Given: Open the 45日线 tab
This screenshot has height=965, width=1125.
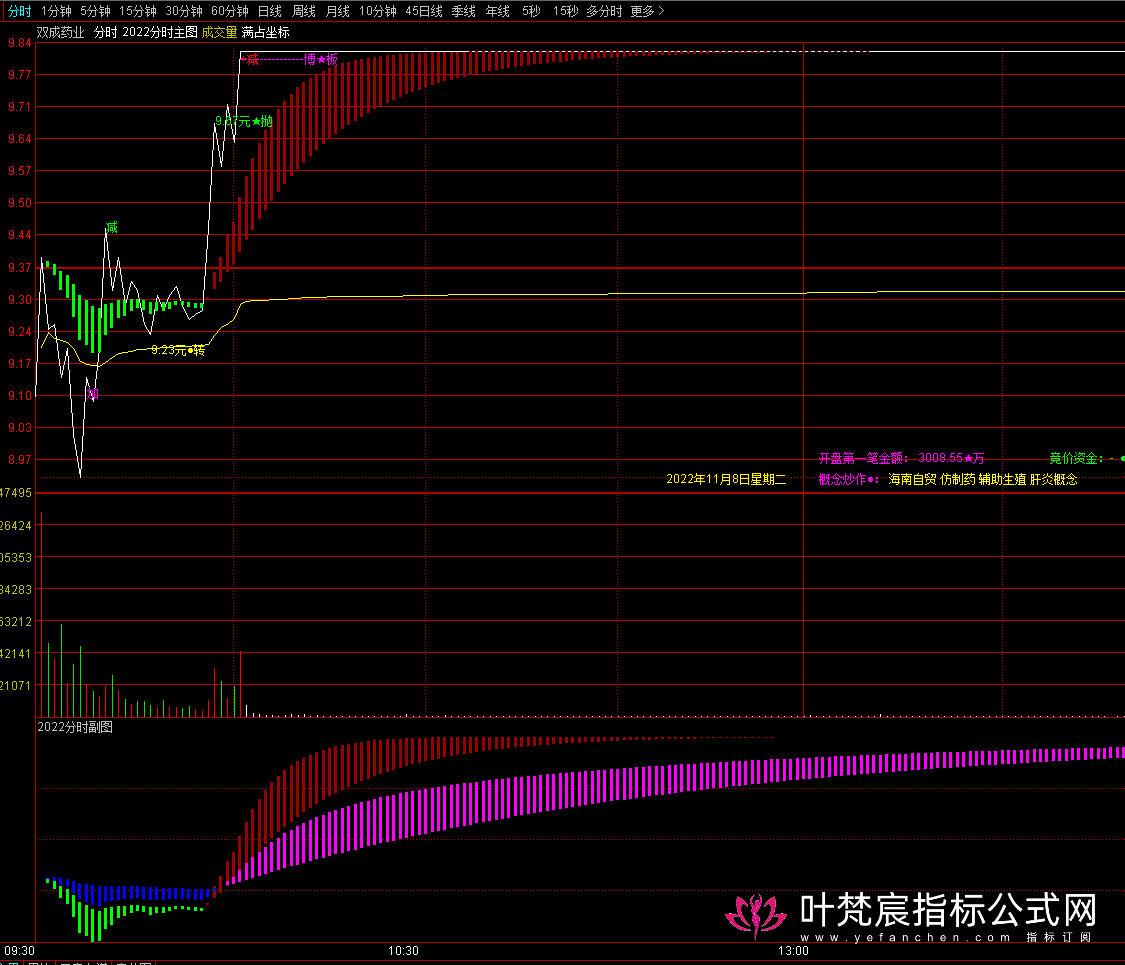Looking at the screenshot, I should click(x=423, y=11).
